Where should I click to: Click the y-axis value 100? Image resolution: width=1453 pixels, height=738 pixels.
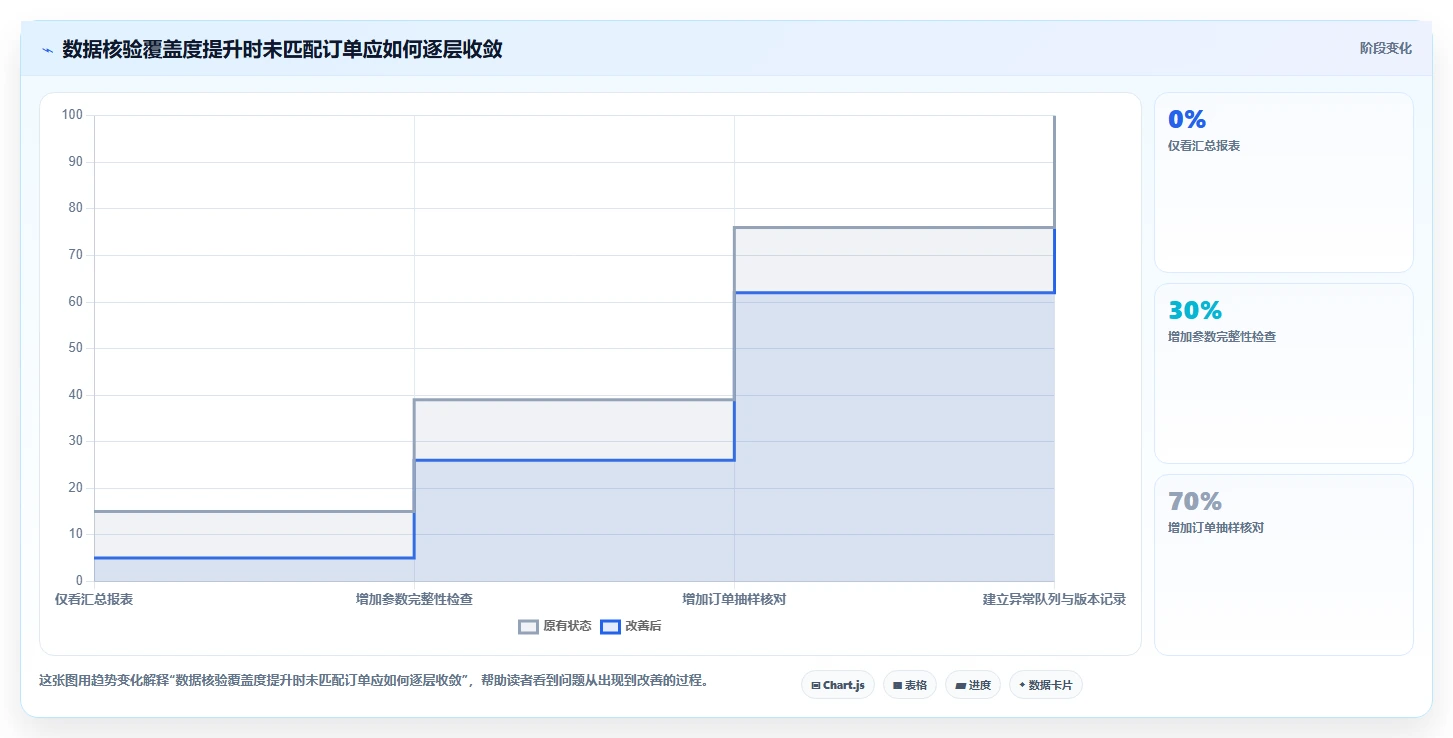pos(72,114)
